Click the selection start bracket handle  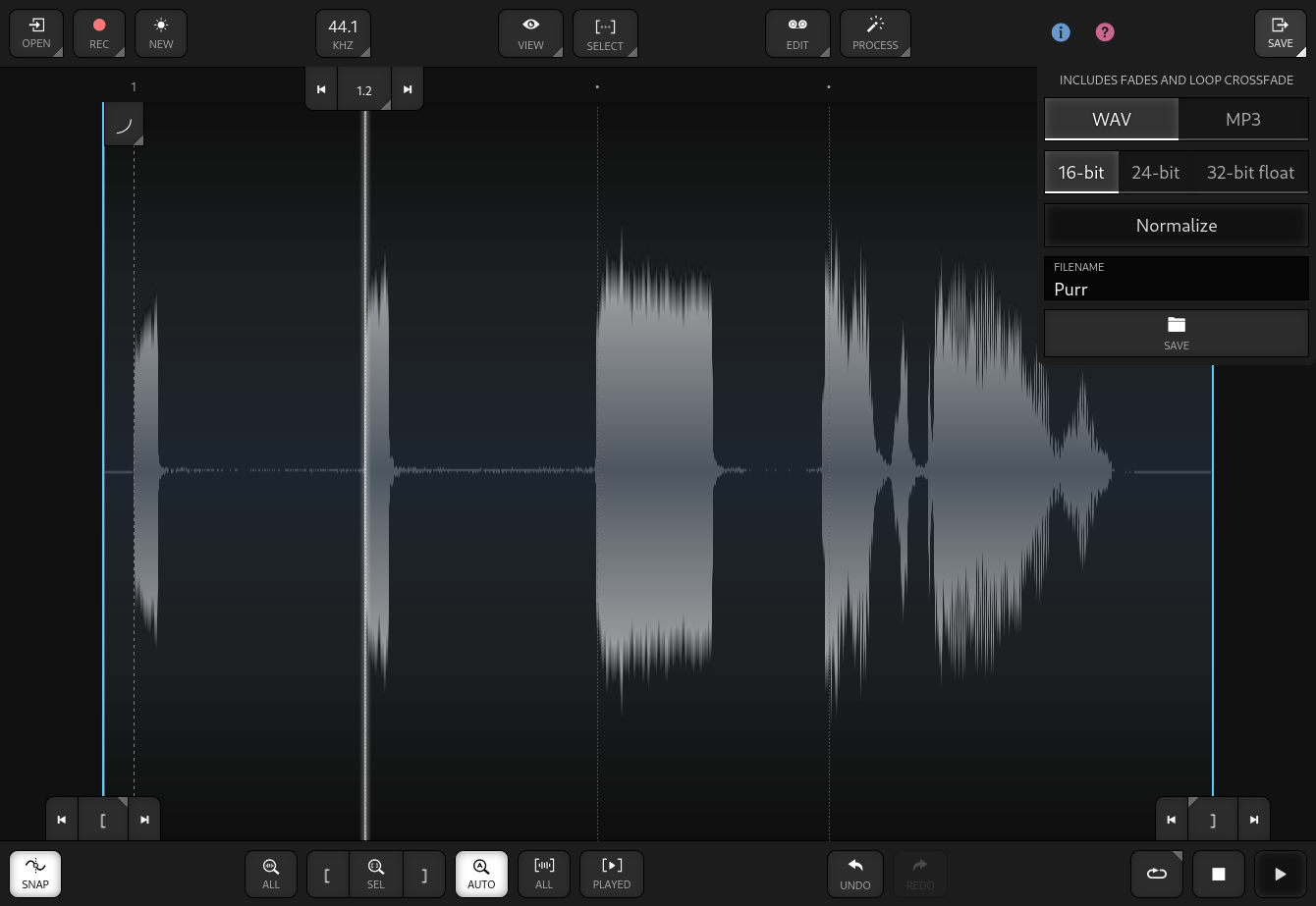click(103, 820)
